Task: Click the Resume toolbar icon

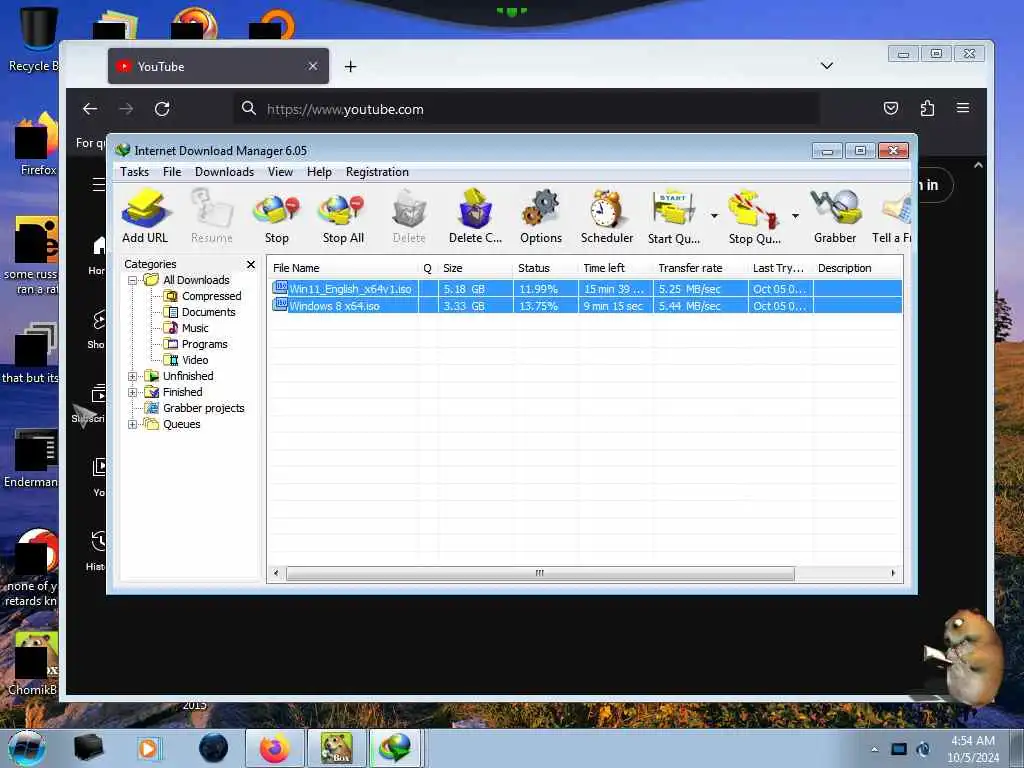Action: pos(212,217)
